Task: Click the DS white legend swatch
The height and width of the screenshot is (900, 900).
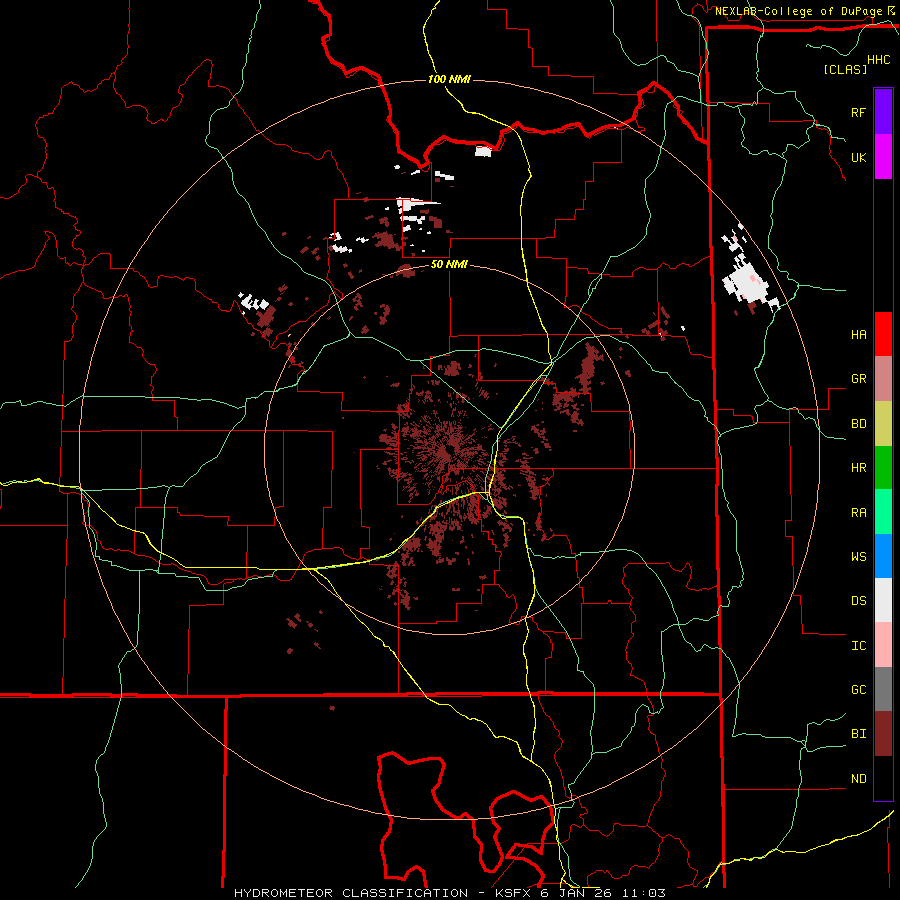Action: (x=883, y=600)
